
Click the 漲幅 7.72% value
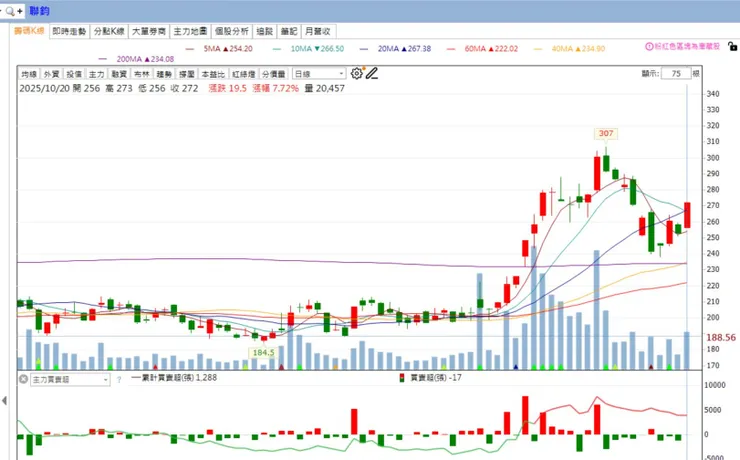[x=276, y=88]
